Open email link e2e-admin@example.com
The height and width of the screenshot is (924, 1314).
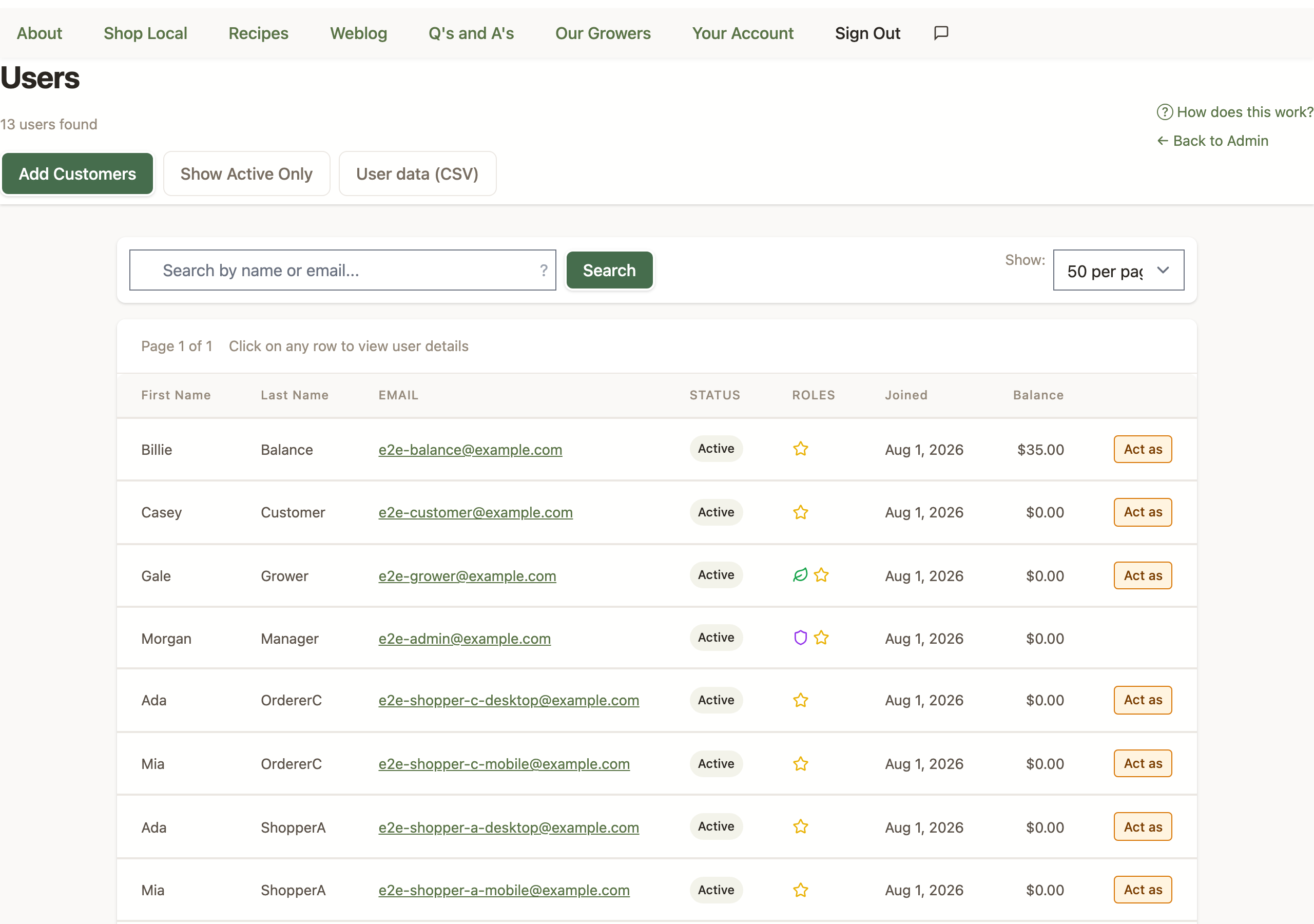464,638
